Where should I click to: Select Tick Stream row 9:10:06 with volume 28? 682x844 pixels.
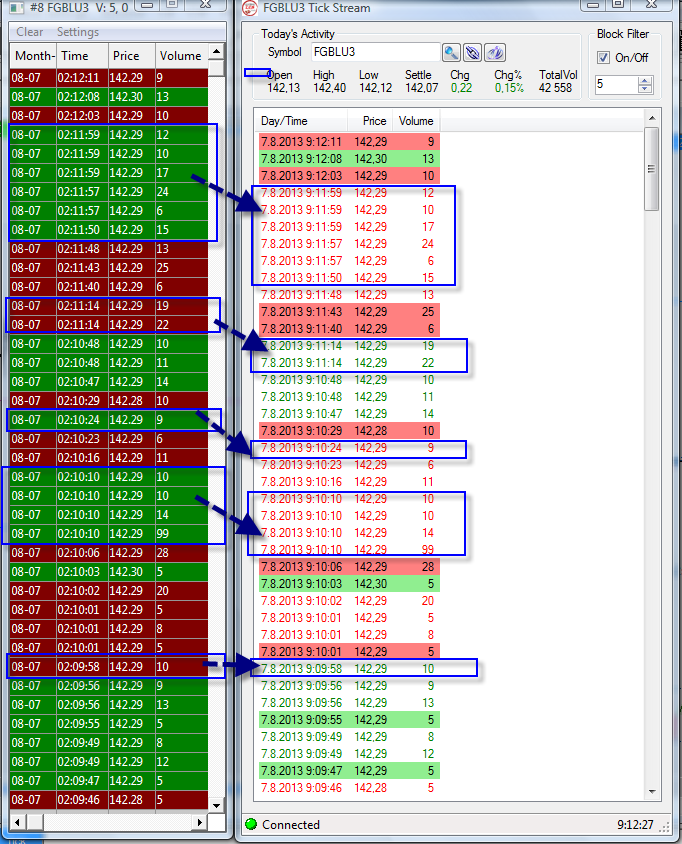click(x=349, y=567)
